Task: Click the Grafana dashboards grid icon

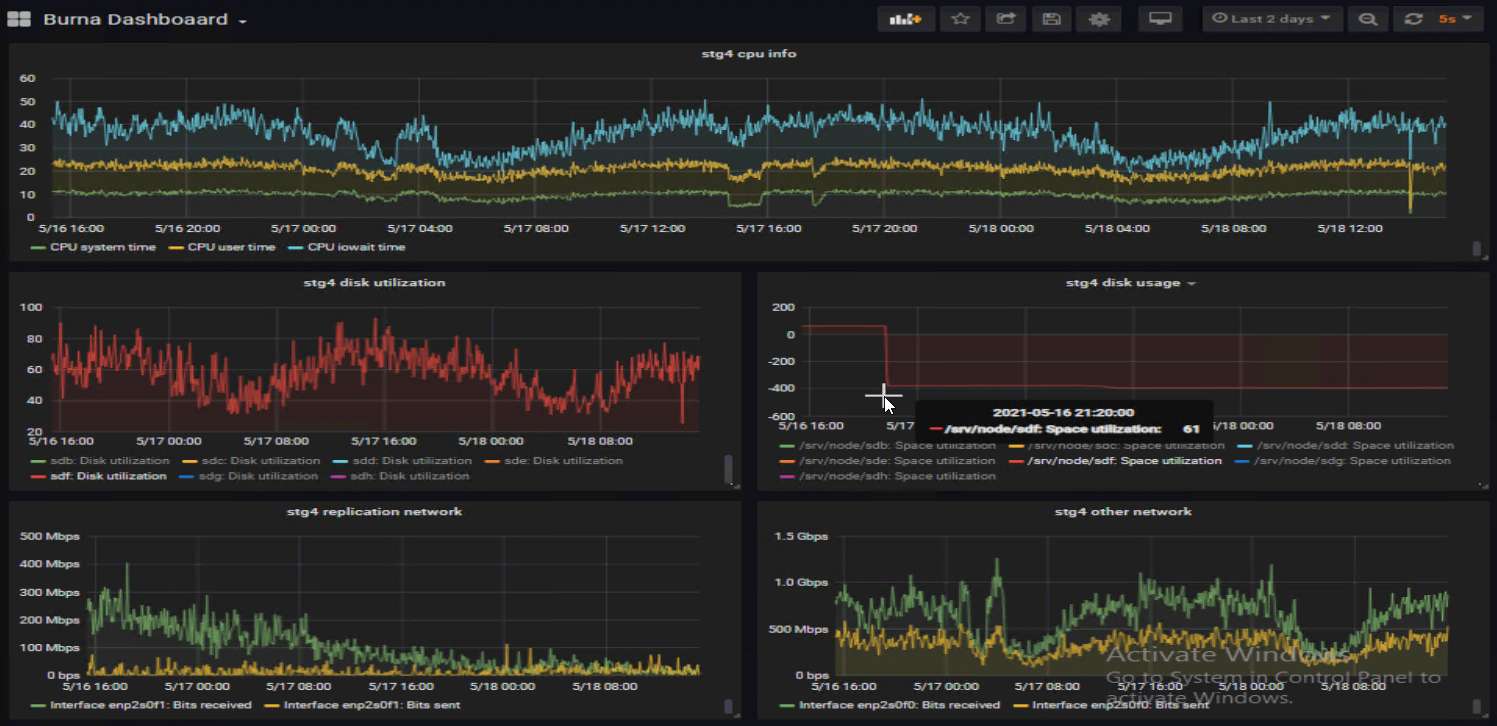Action: click(19, 20)
